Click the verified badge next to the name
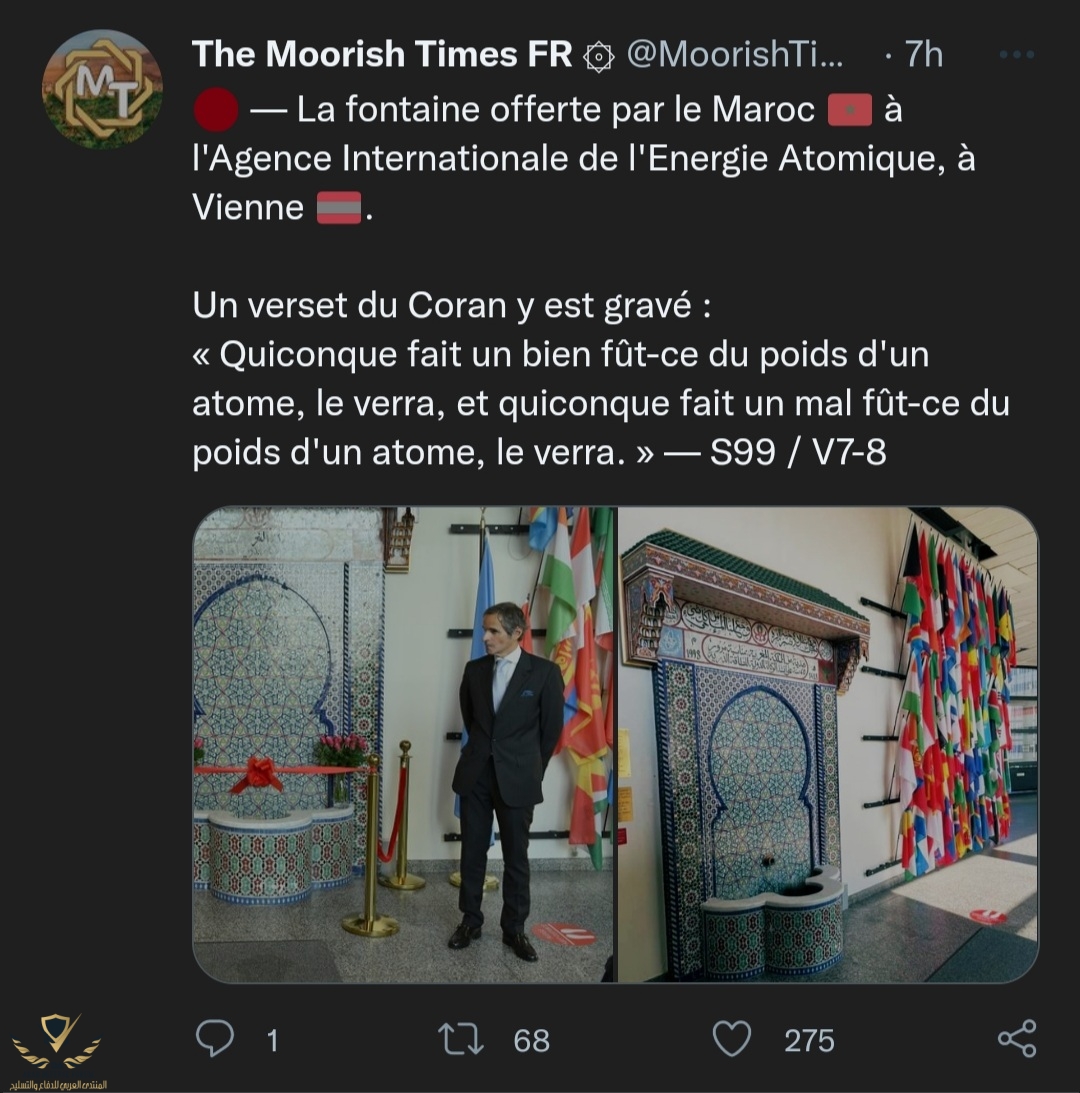 [598, 56]
